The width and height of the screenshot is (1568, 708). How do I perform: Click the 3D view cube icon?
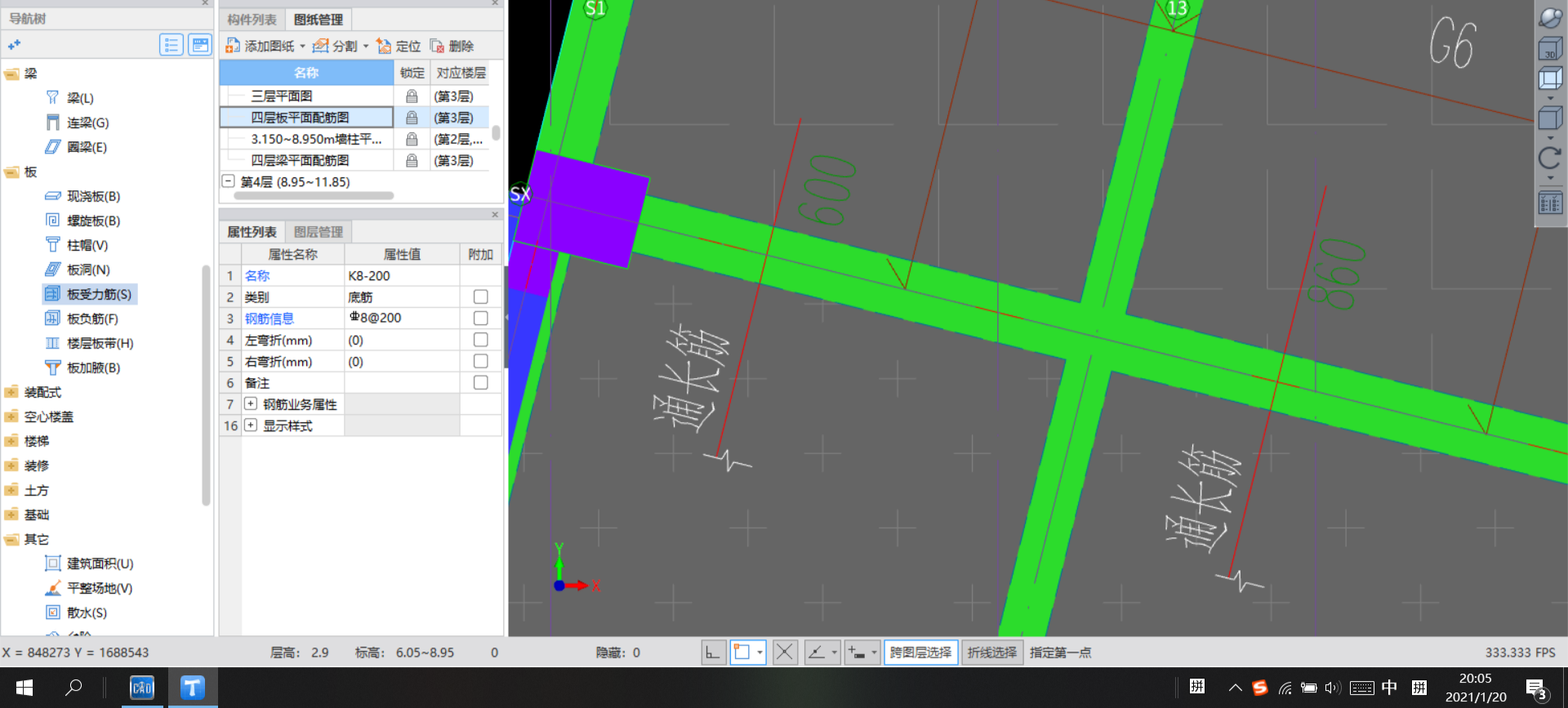1549,50
